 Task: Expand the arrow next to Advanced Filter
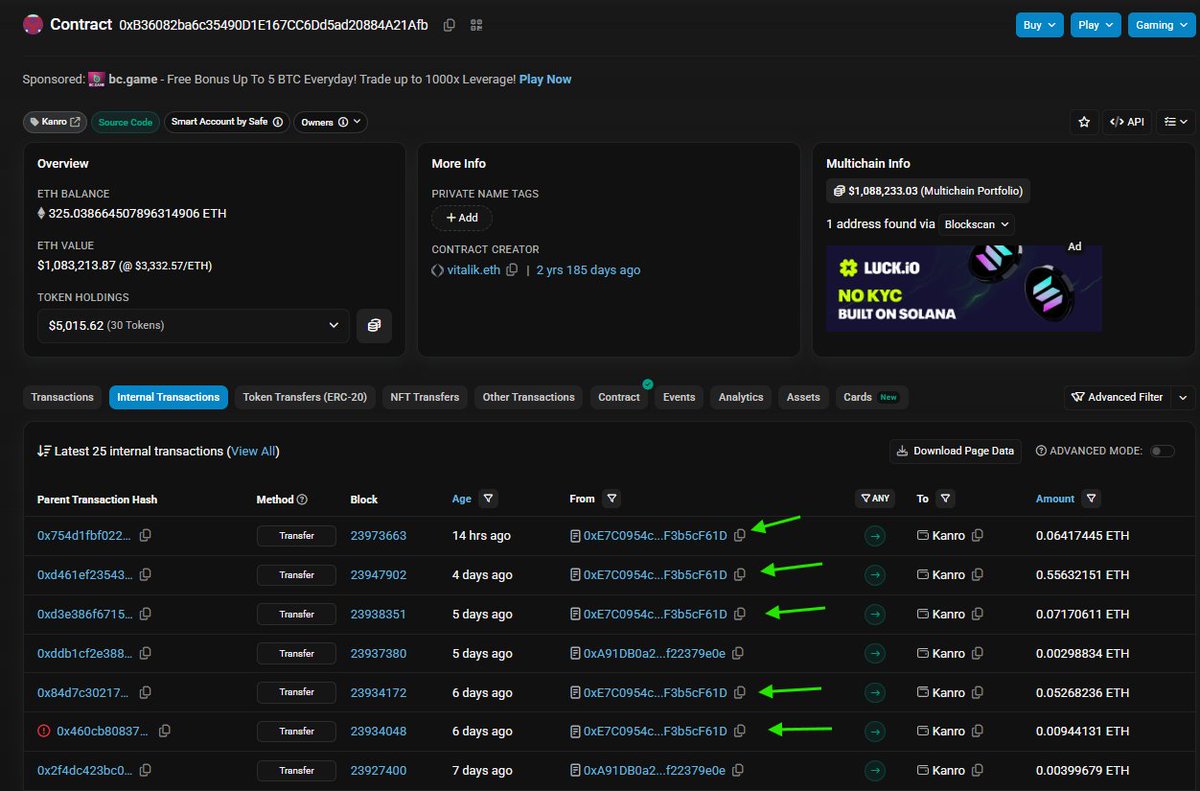[1183, 397]
